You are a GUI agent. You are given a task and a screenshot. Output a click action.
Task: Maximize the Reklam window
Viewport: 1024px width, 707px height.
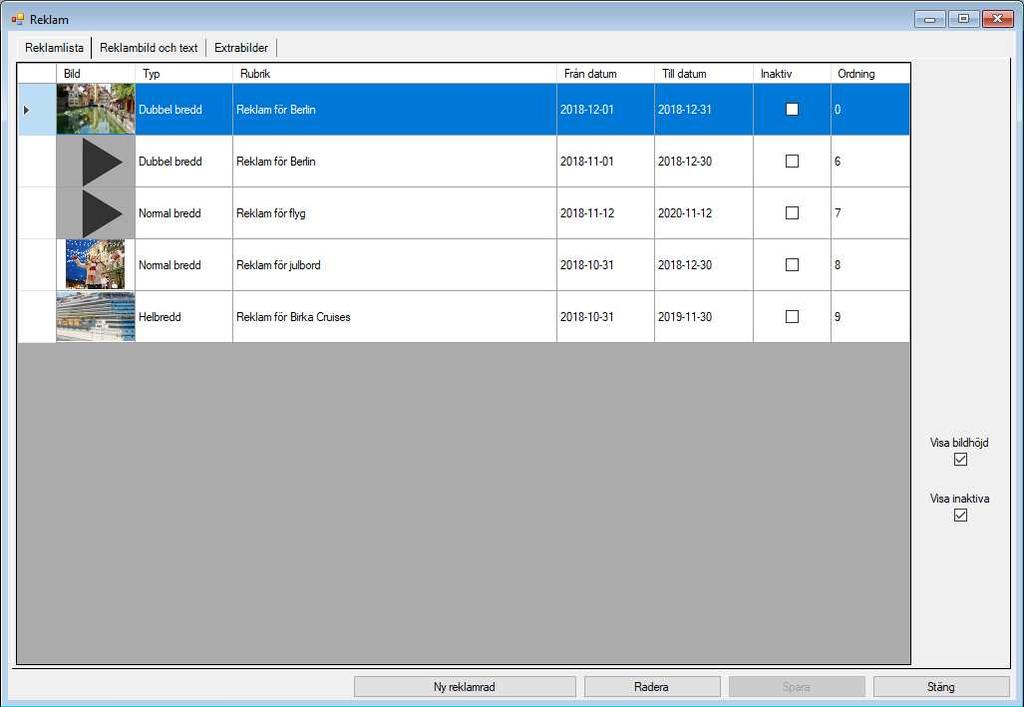[x=963, y=19]
